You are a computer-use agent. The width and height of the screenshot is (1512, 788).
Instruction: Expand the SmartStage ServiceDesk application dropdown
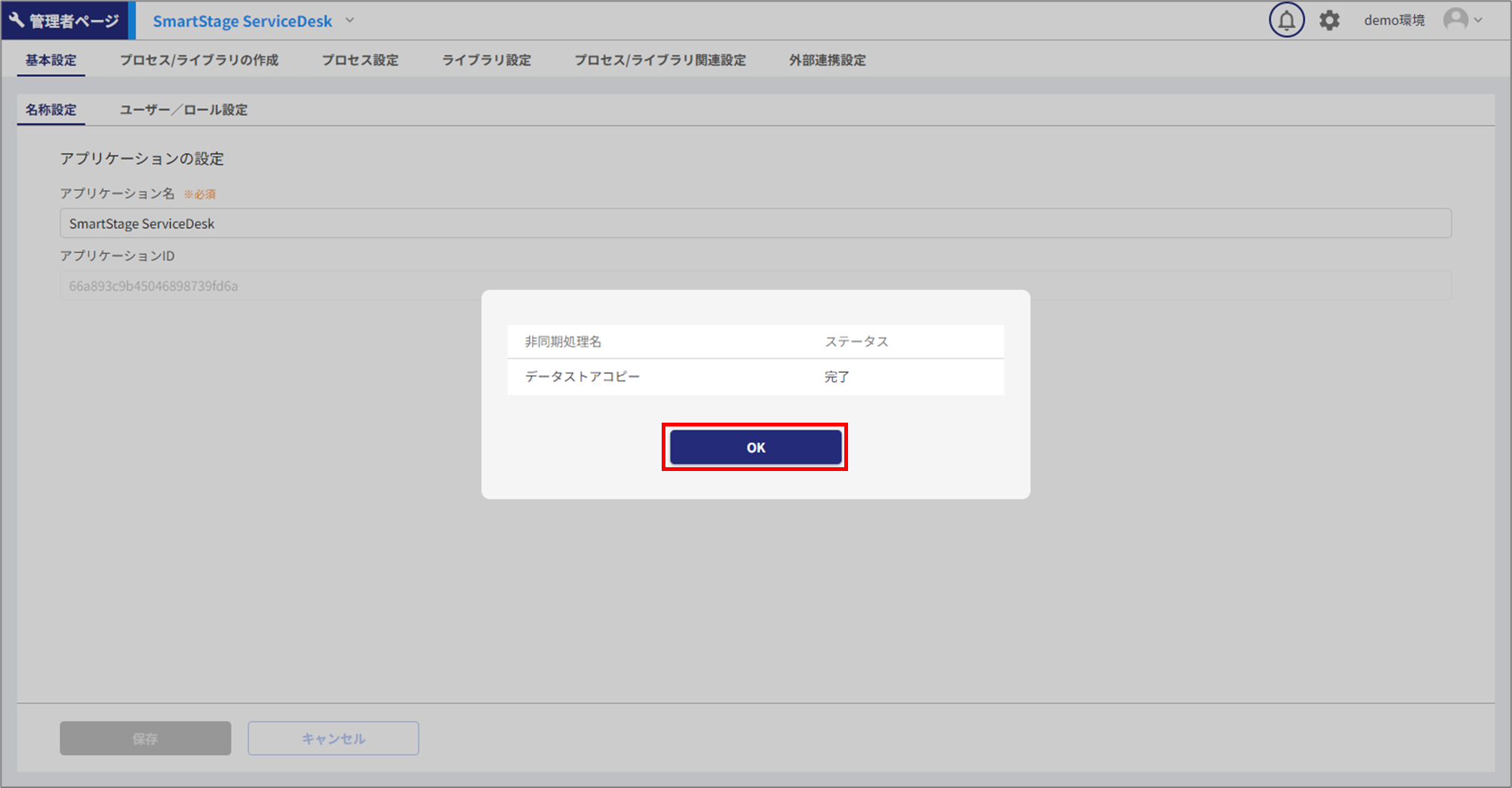[350, 20]
